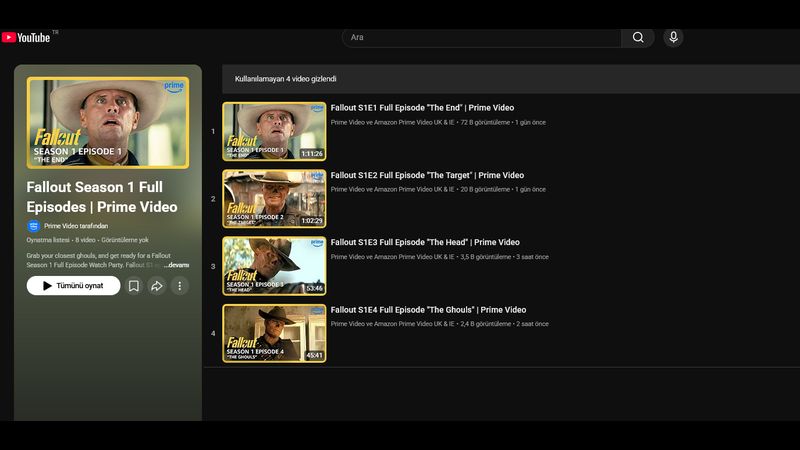
Task: Open title Fallout S1E1 Full Episode "The End"
Action: tap(422, 108)
